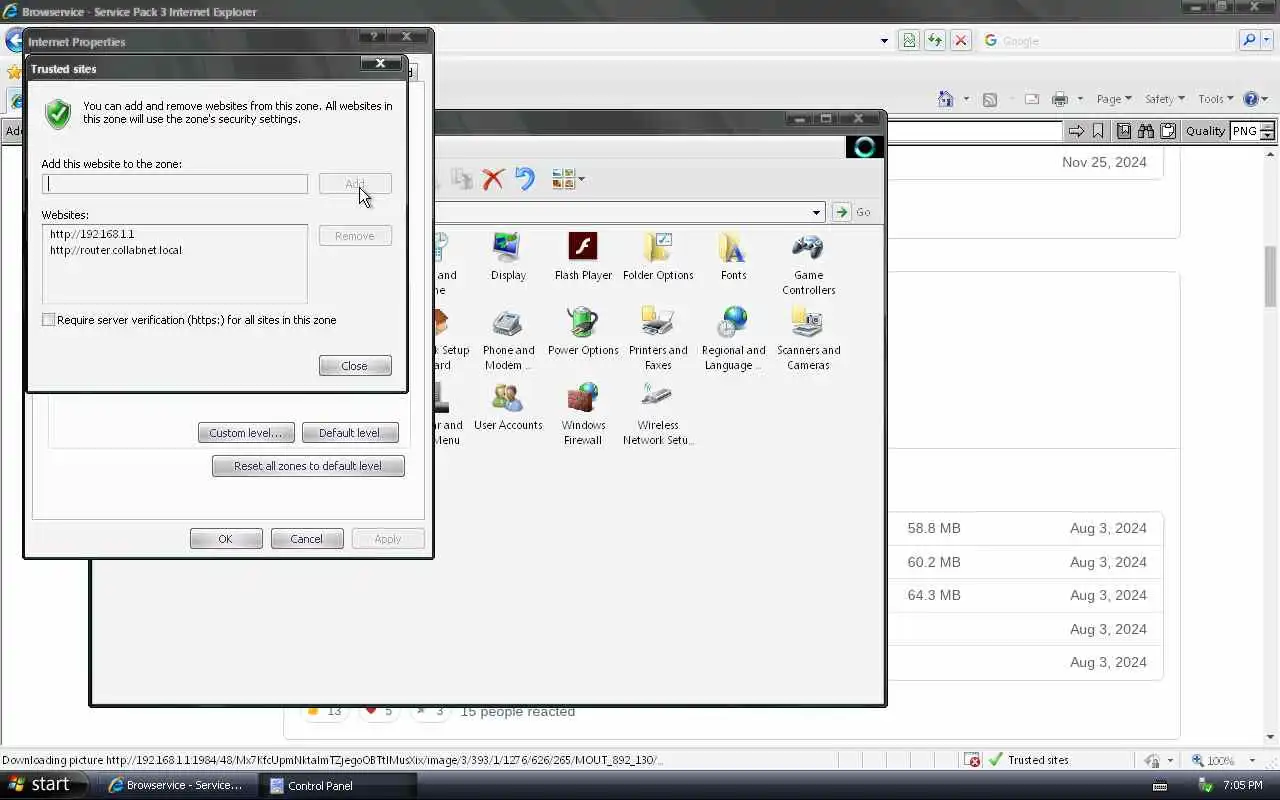Expand the IE zoom level dropdown
Screen dimensions: 1280x800
point(1251,760)
